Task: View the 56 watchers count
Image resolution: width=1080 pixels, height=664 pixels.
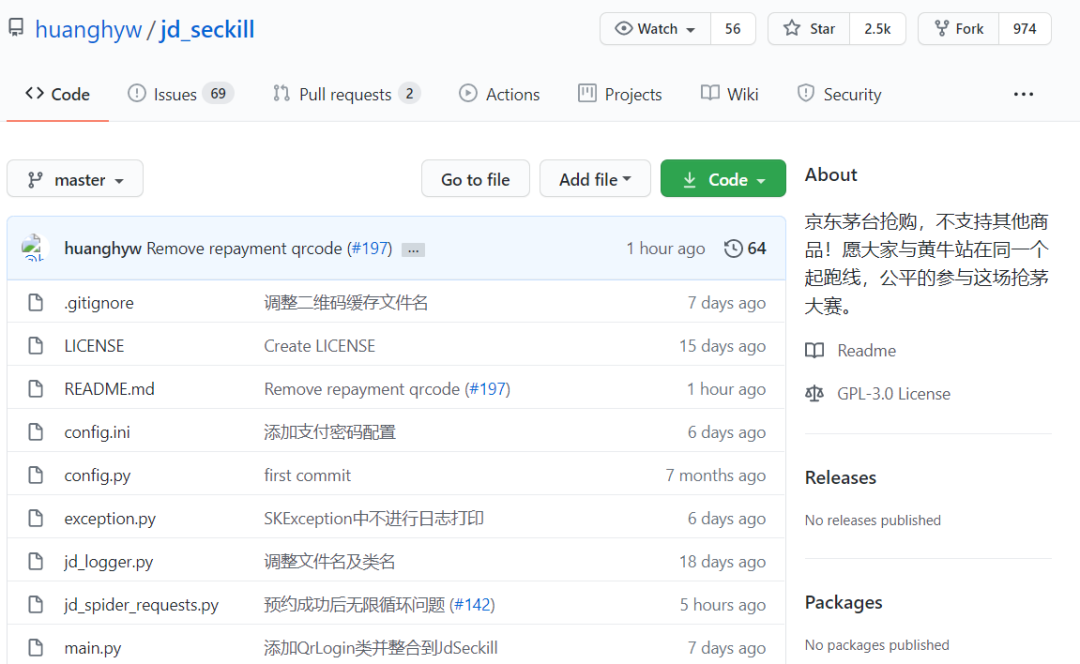Action: 733,29
